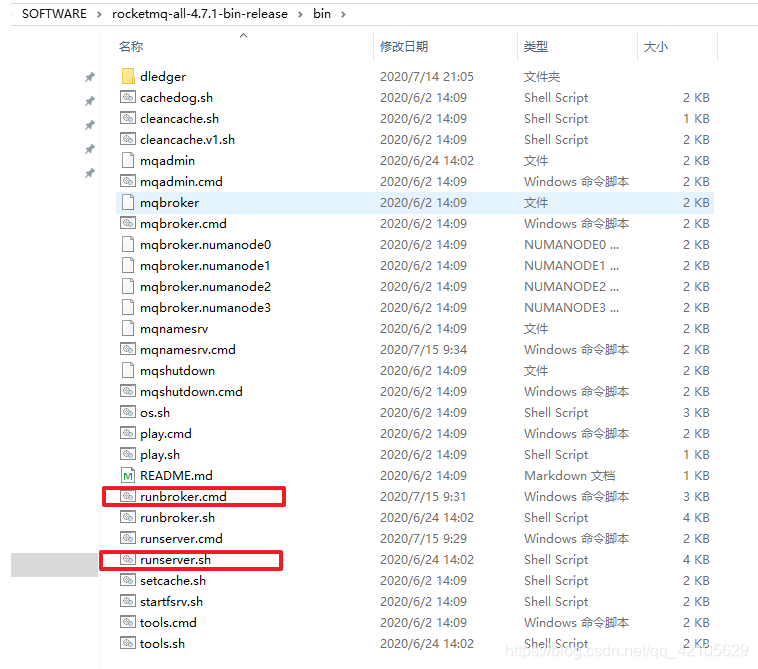Viewport: 758px width, 669px height.
Task: Click the date 2020/7/15 9:29
Action: coord(423,538)
